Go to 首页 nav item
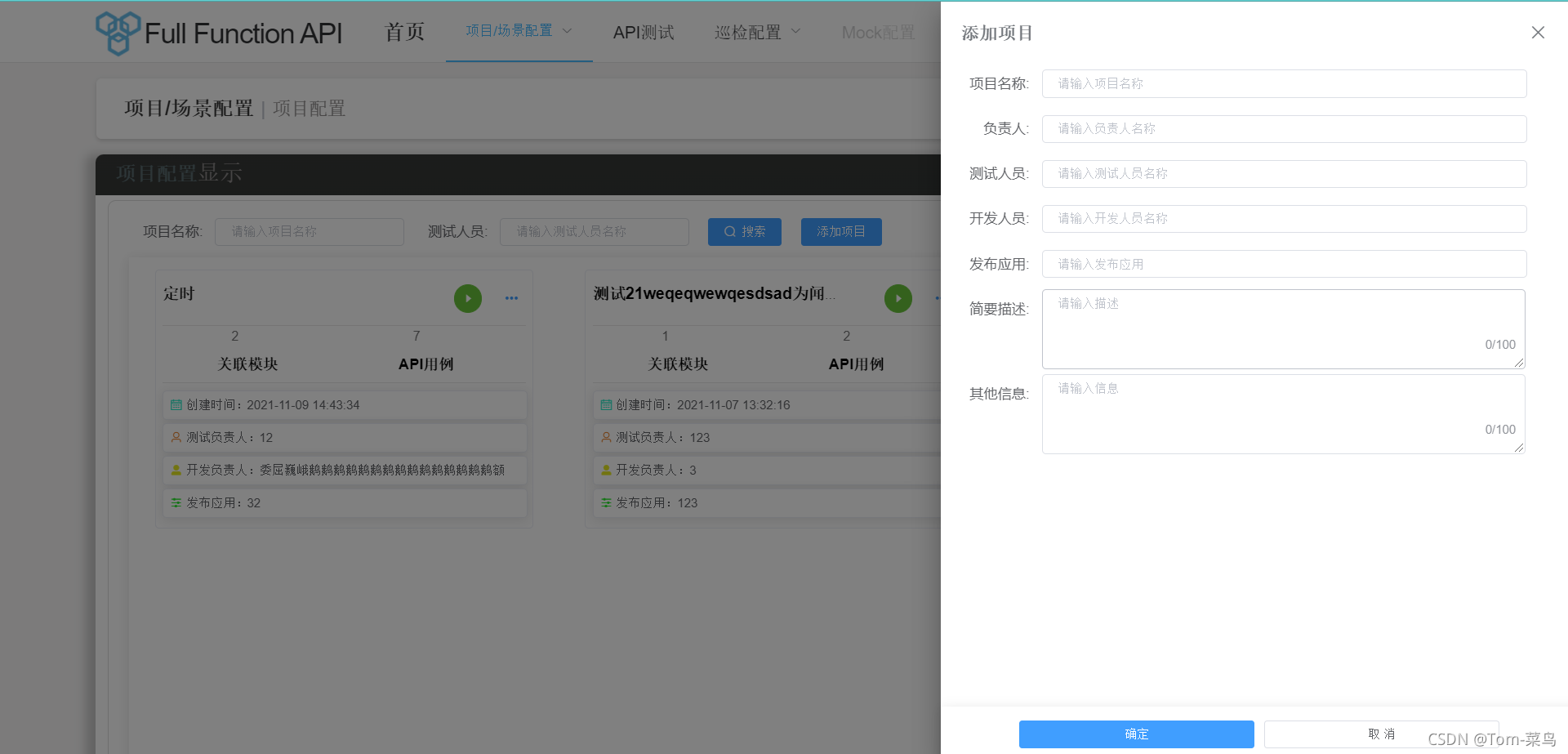The width and height of the screenshot is (1568, 754). point(405,32)
